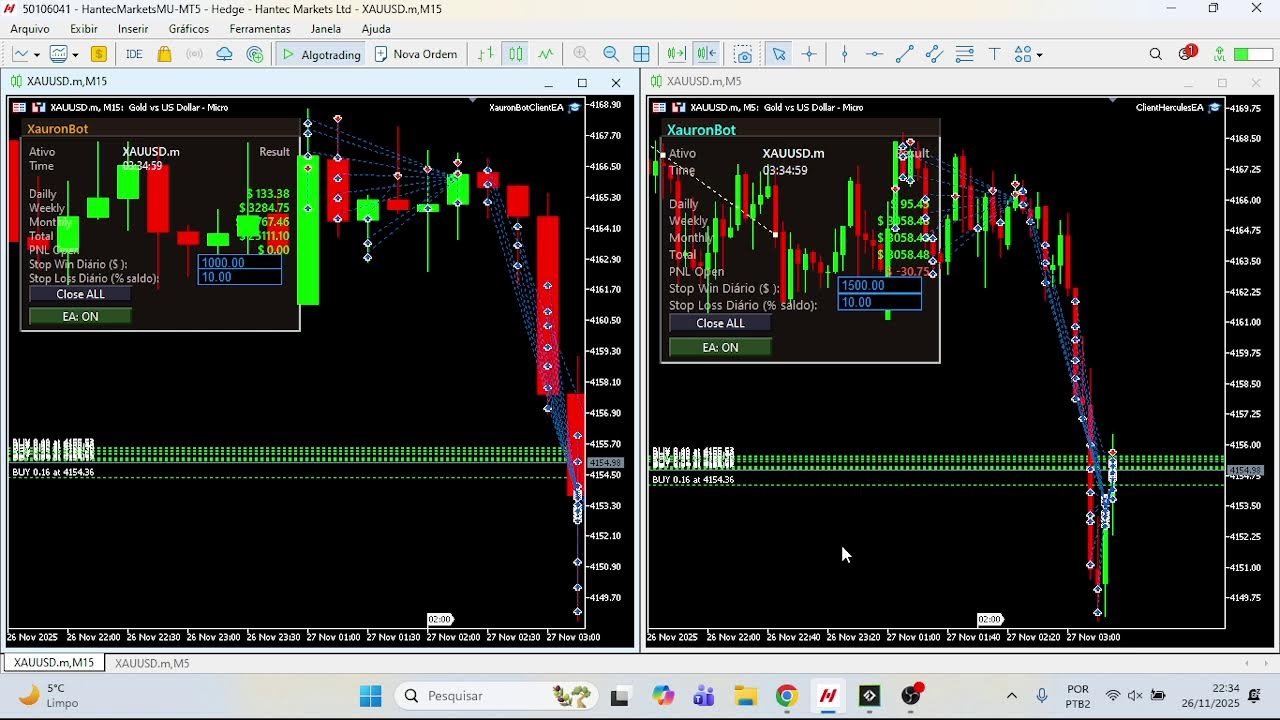The width and height of the screenshot is (1280, 720).
Task: Toggle chart auto-scroll to latest bar
Action: coord(677,54)
